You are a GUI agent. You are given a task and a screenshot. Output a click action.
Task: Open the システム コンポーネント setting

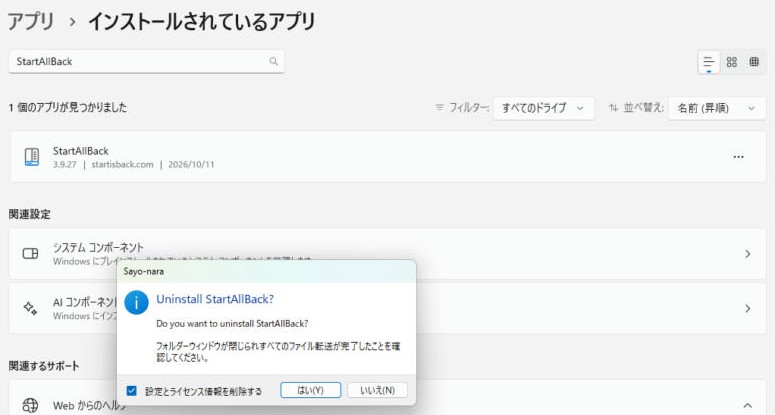pyautogui.click(x=388, y=254)
